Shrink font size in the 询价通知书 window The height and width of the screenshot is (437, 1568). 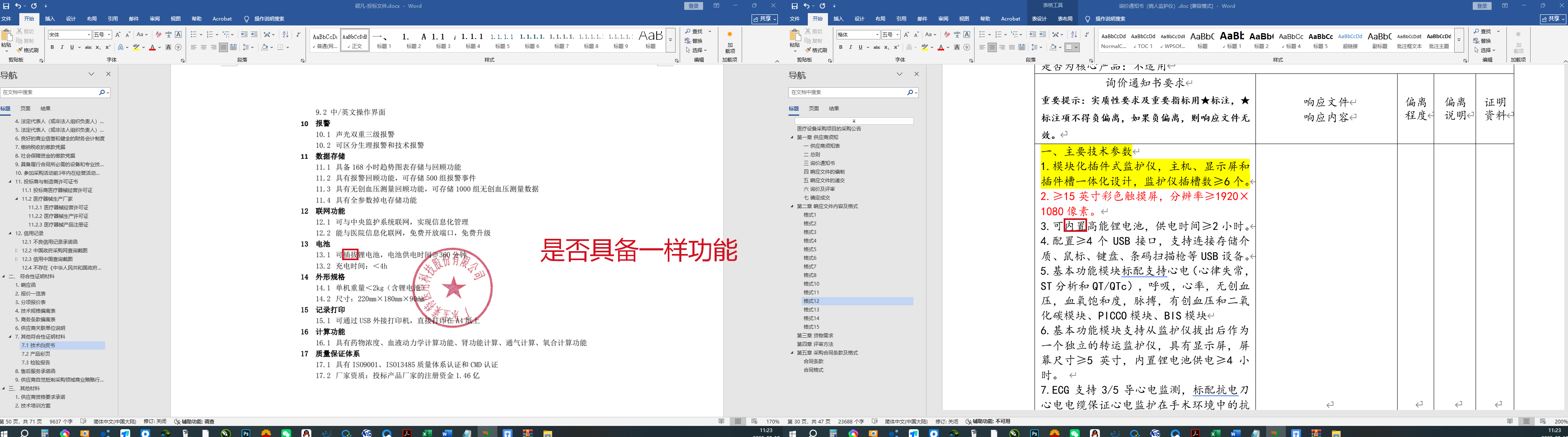point(917,34)
